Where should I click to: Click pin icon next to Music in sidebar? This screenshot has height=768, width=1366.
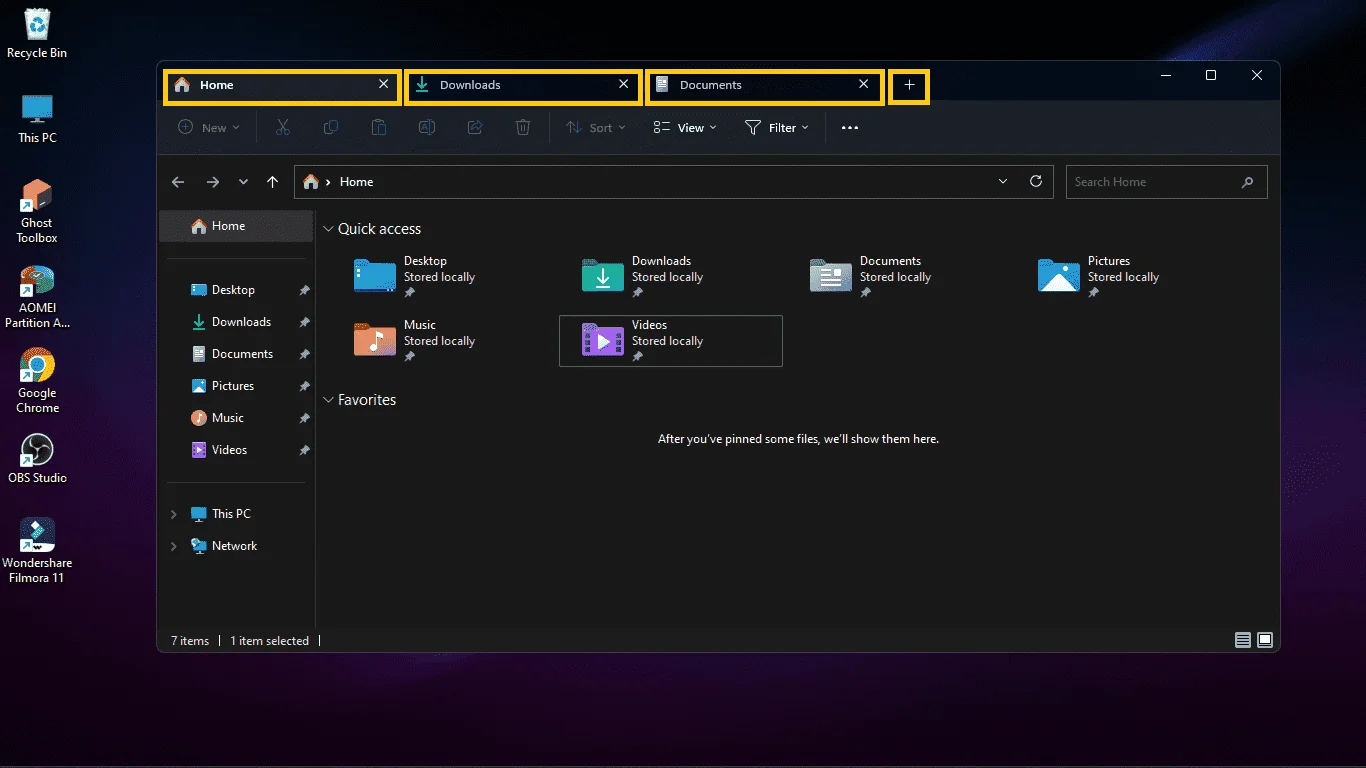pos(305,418)
